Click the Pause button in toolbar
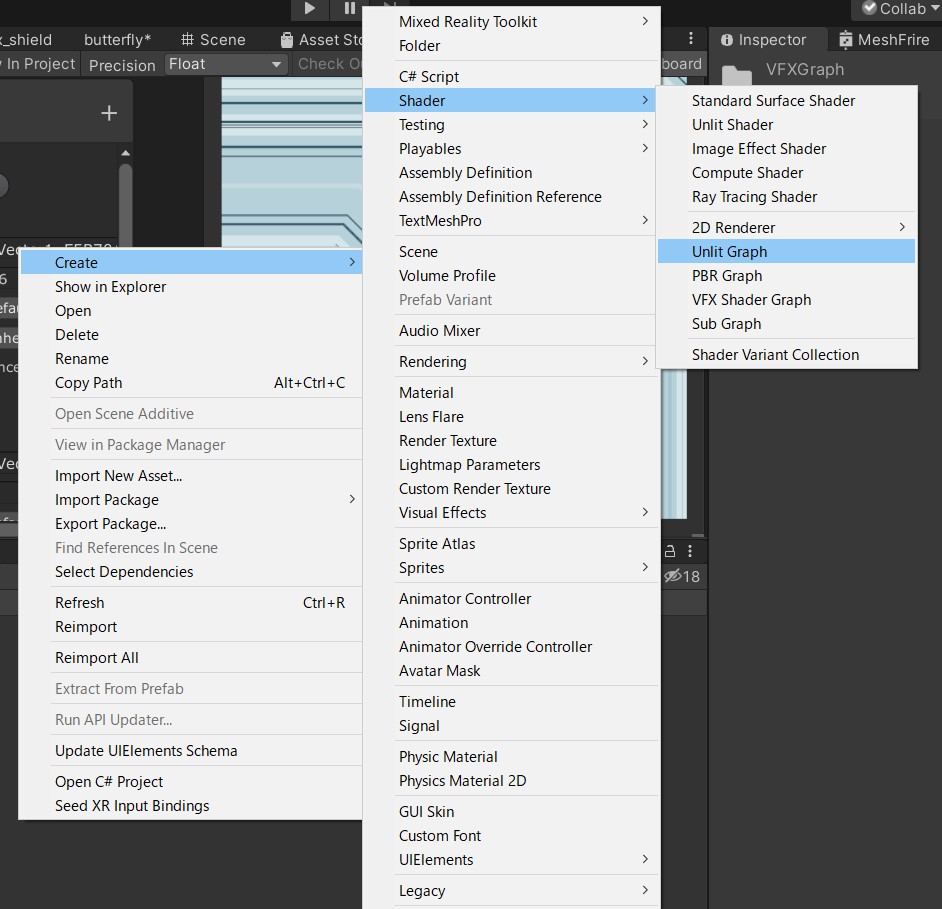This screenshot has height=909, width=942. [350, 8]
